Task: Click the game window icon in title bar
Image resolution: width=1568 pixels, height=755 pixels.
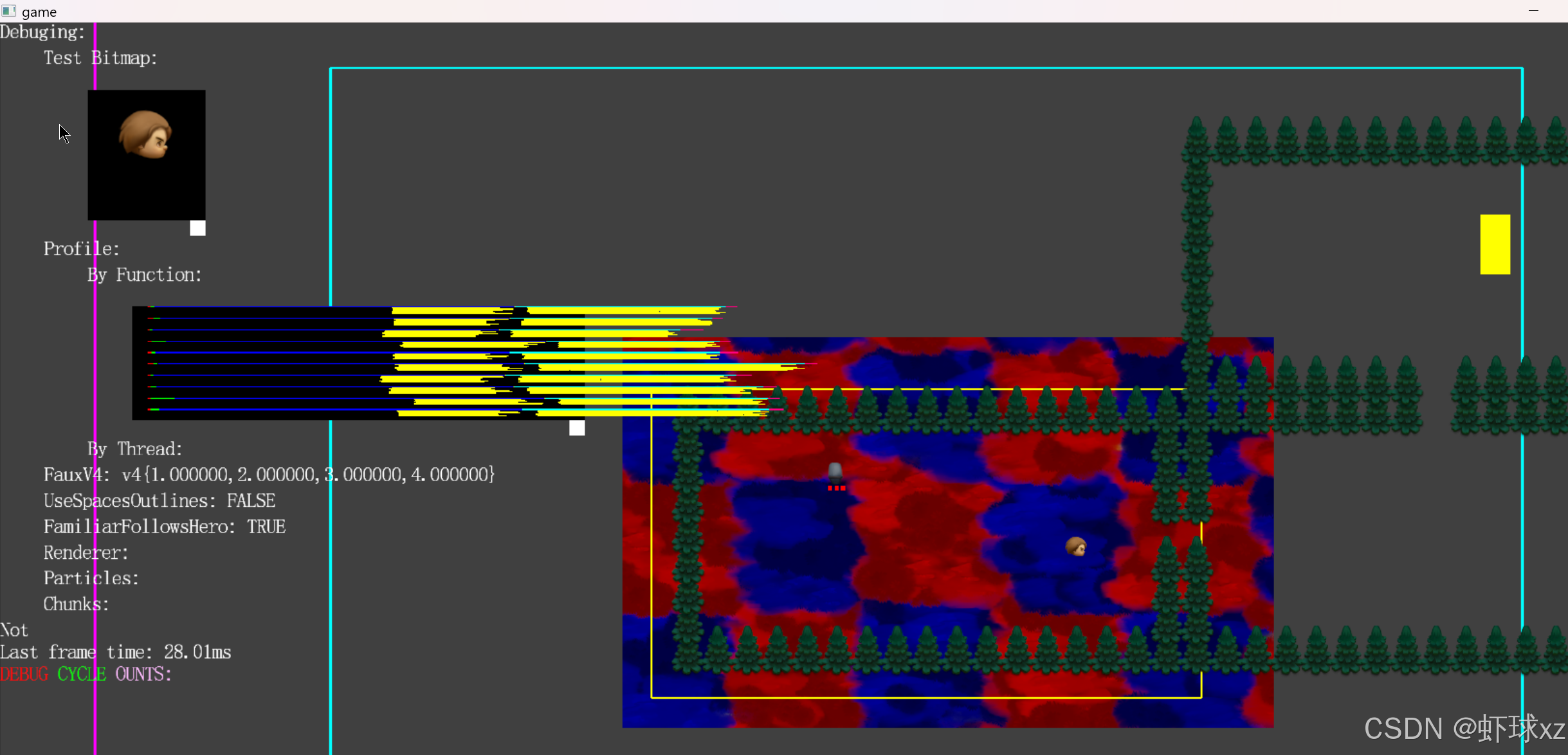Action: (x=9, y=11)
